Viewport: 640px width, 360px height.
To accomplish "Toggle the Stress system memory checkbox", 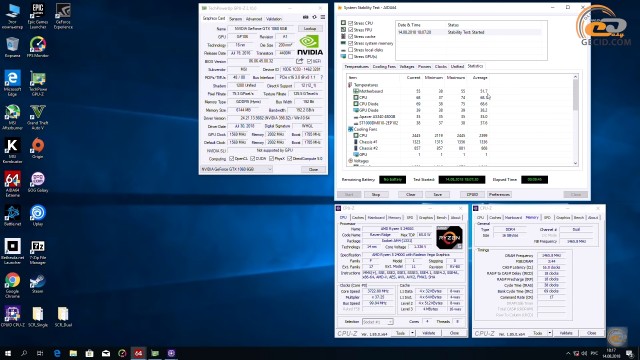I will tap(351, 43).
